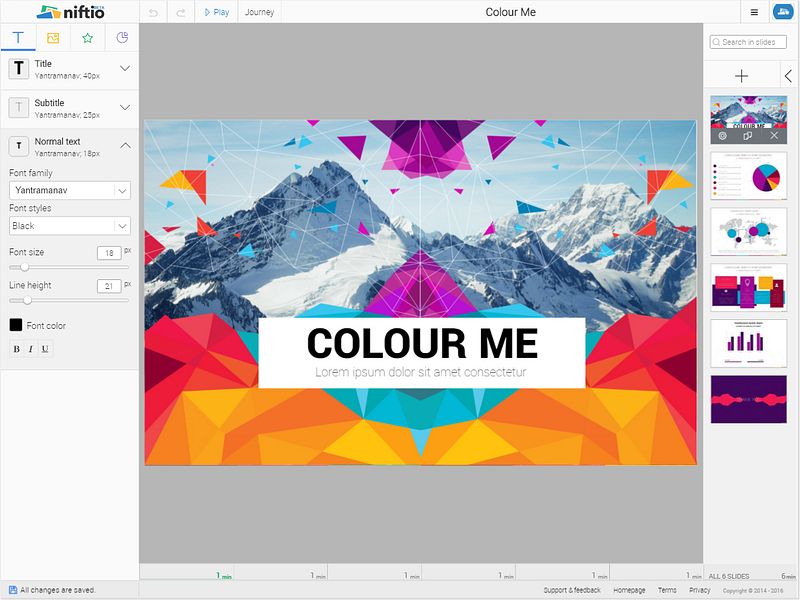Click the first green 1 min timeline marker
The image size is (800, 600).
(x=223, y=576)
